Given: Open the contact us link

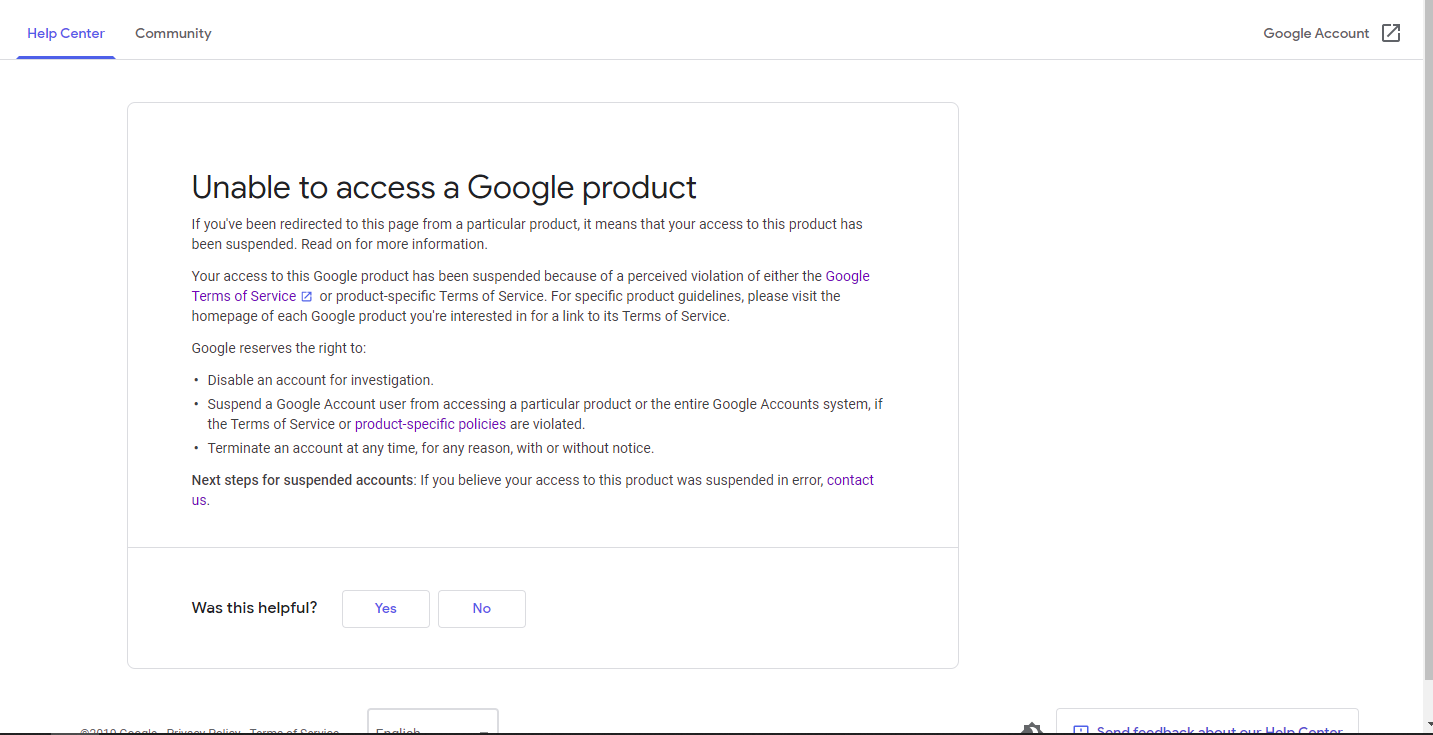Looking at the screenshot, I should 849,479.
